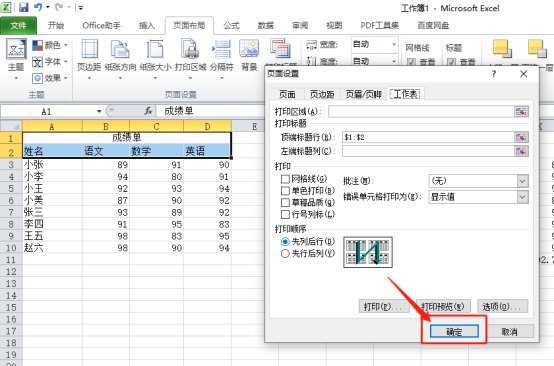Open paper Size (纸张大小) tool
The image size is (554, 366).
pyautogui.click(x=155, y=58)
